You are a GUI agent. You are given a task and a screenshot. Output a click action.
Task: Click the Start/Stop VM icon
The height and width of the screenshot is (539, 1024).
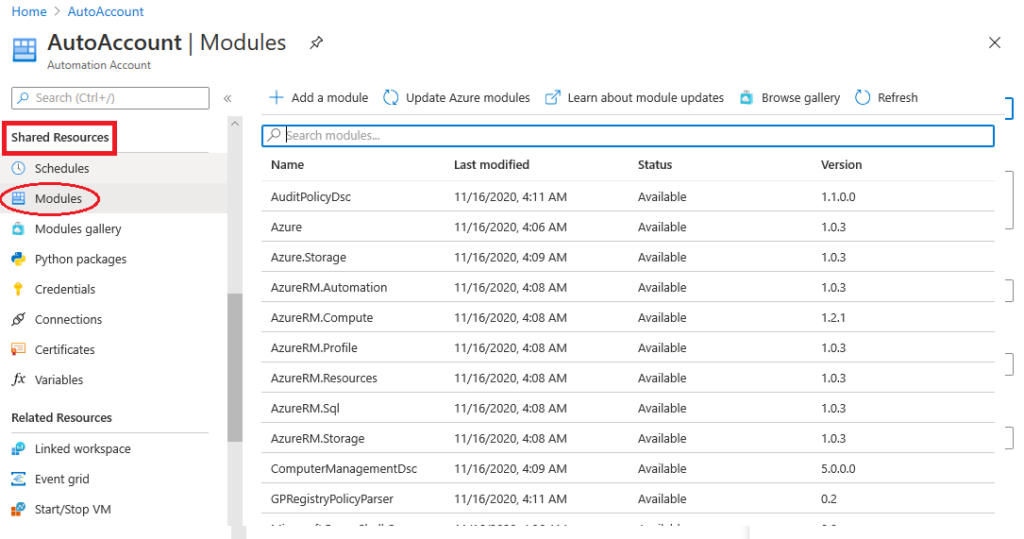[18, 509]
